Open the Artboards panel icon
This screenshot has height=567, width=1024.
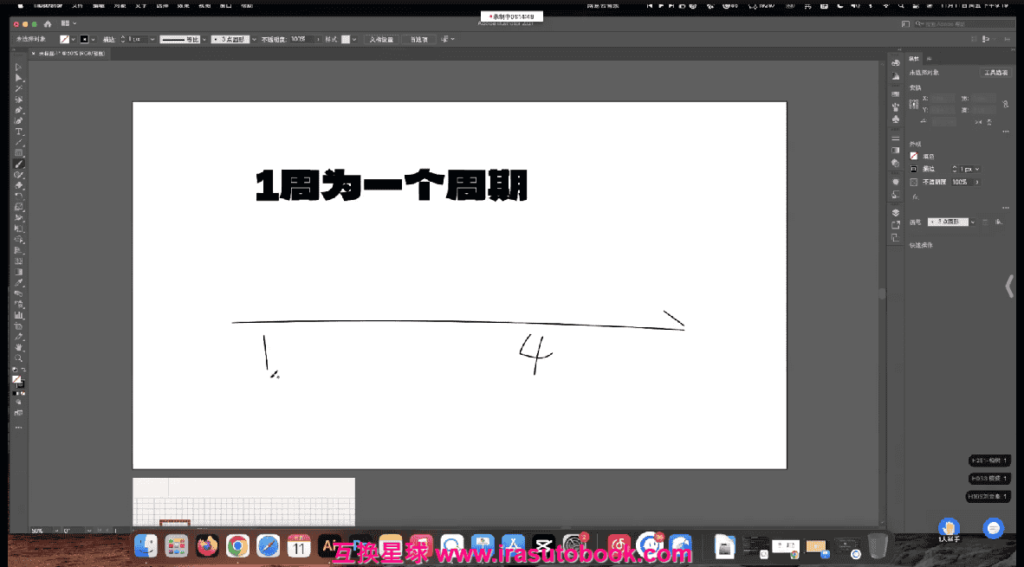[895, 237]
